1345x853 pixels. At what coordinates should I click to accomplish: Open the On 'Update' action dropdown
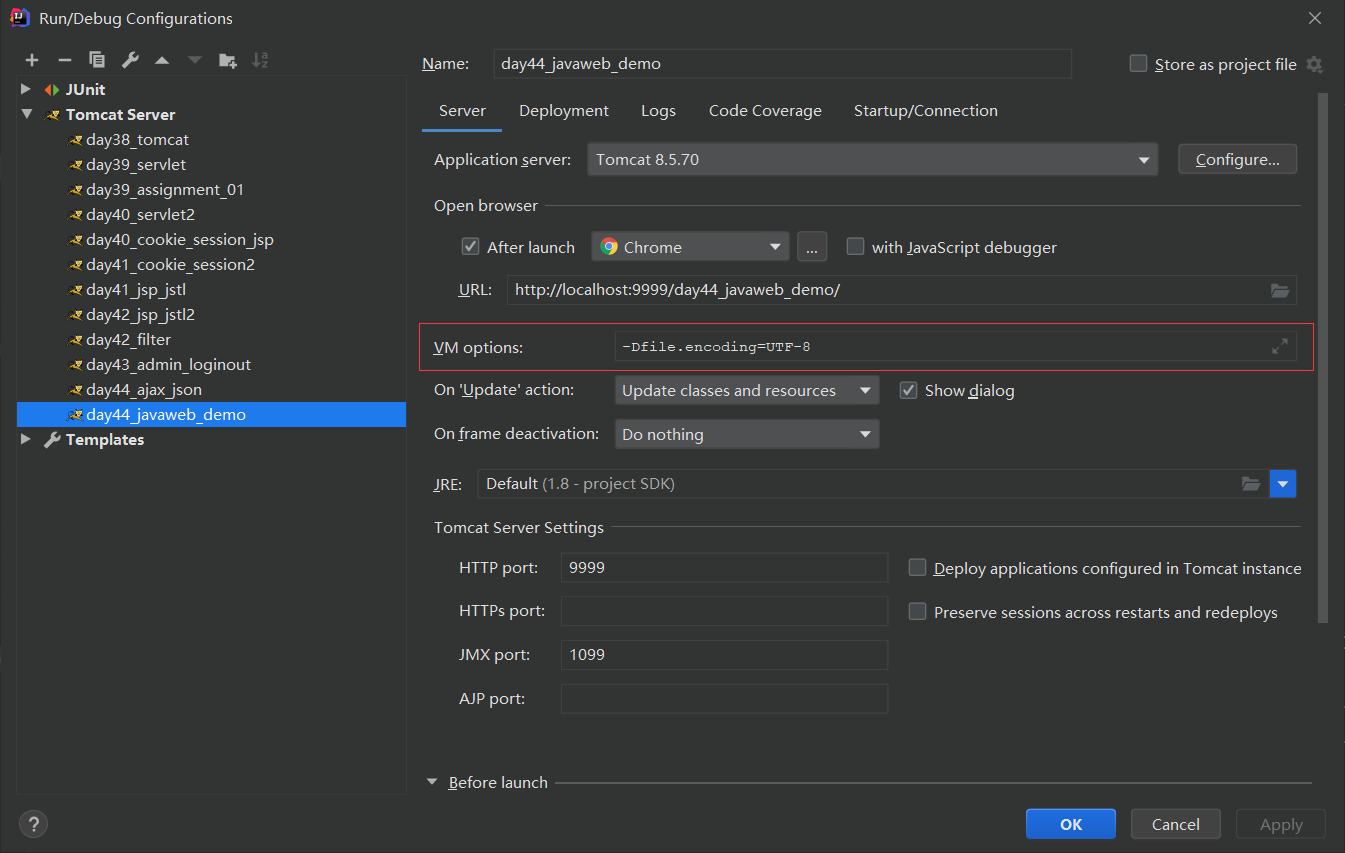pos(747,391)
